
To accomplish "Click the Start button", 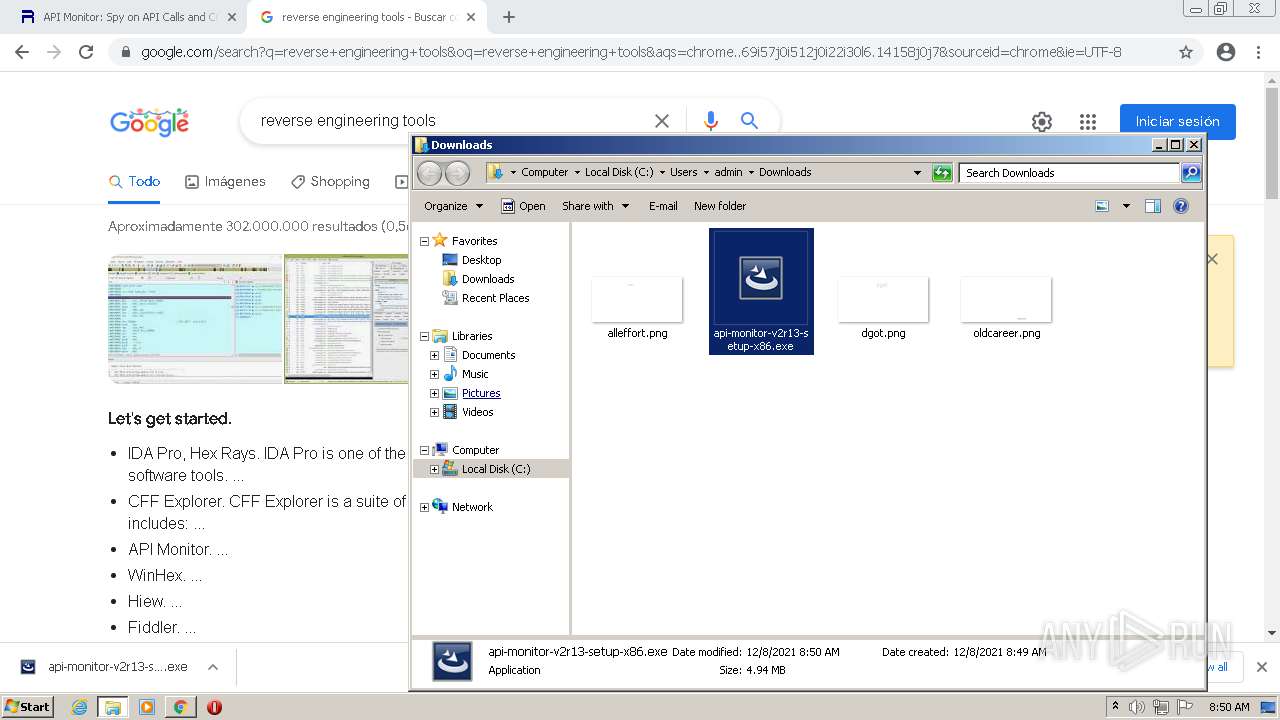I will [27, 707].
